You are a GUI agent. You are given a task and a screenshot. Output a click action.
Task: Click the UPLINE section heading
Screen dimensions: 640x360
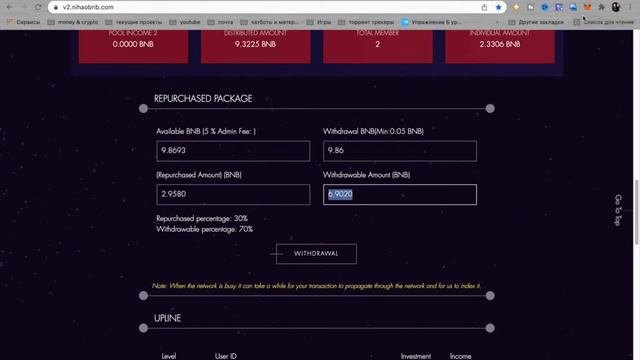pos(167,318)
